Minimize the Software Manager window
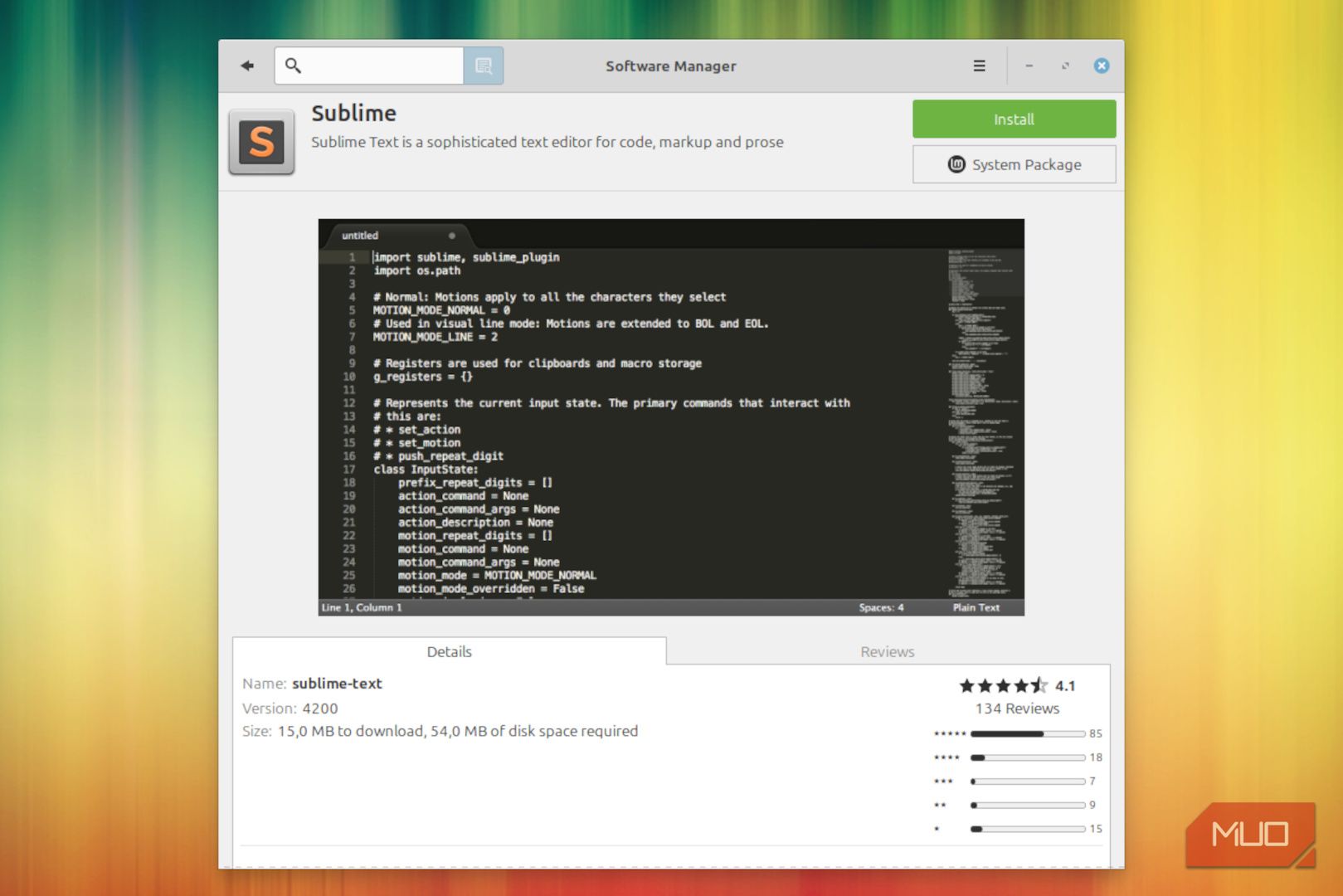This screenshot has width=1343, height=896. (x=1029, y=66)
